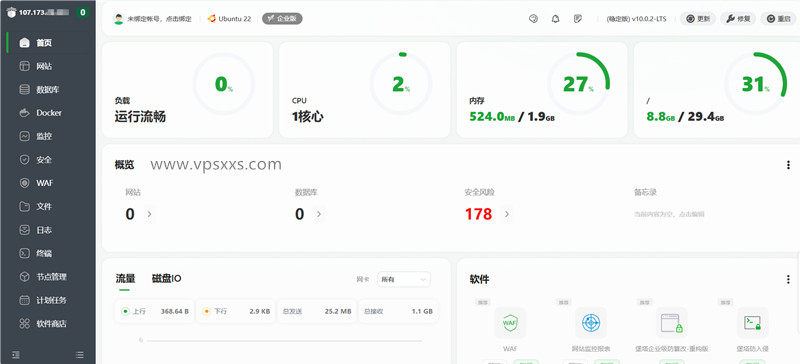Switch to the 磁盘IO tab
The width and height of the screenshot is (800, 364).
pyautogui.click(x=166, y=279)
